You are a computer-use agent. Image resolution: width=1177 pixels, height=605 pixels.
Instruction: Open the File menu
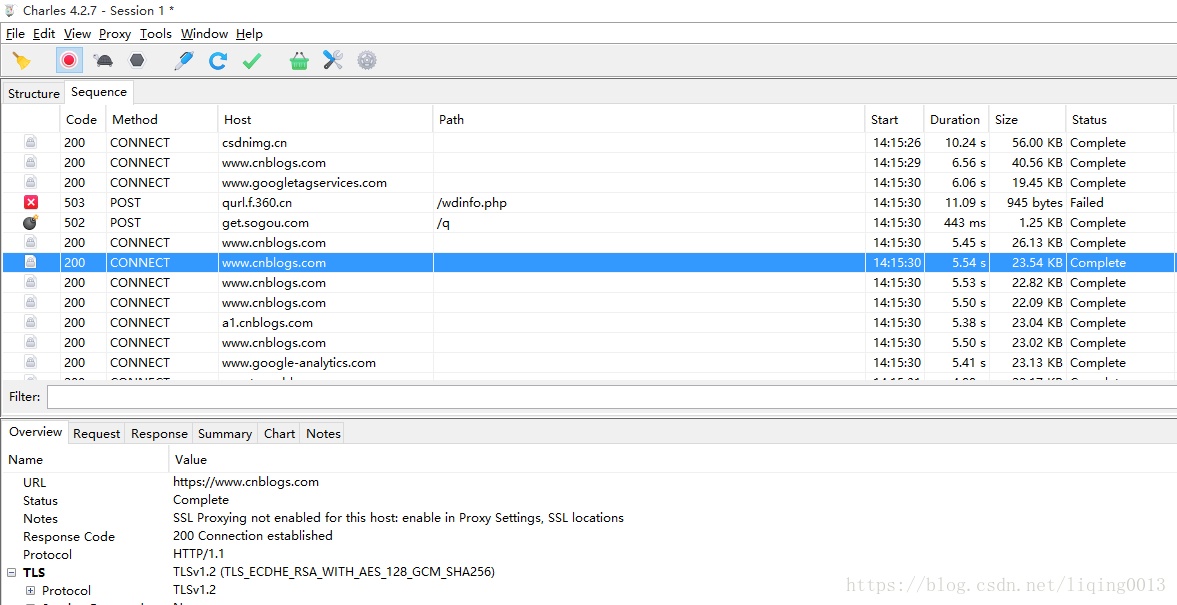tap(15, 34)
